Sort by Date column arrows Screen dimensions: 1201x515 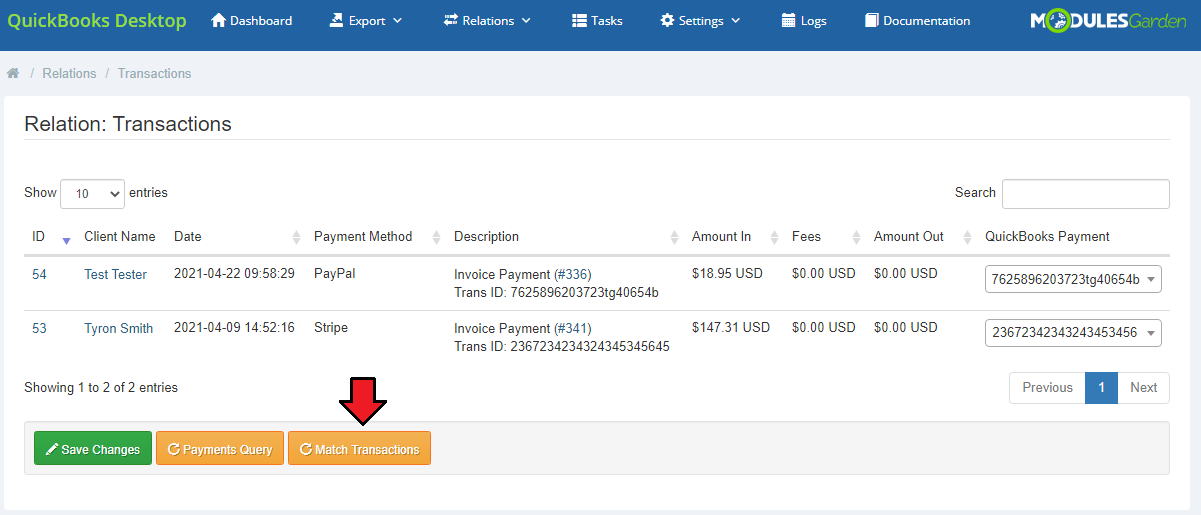[x=296, y=237]
